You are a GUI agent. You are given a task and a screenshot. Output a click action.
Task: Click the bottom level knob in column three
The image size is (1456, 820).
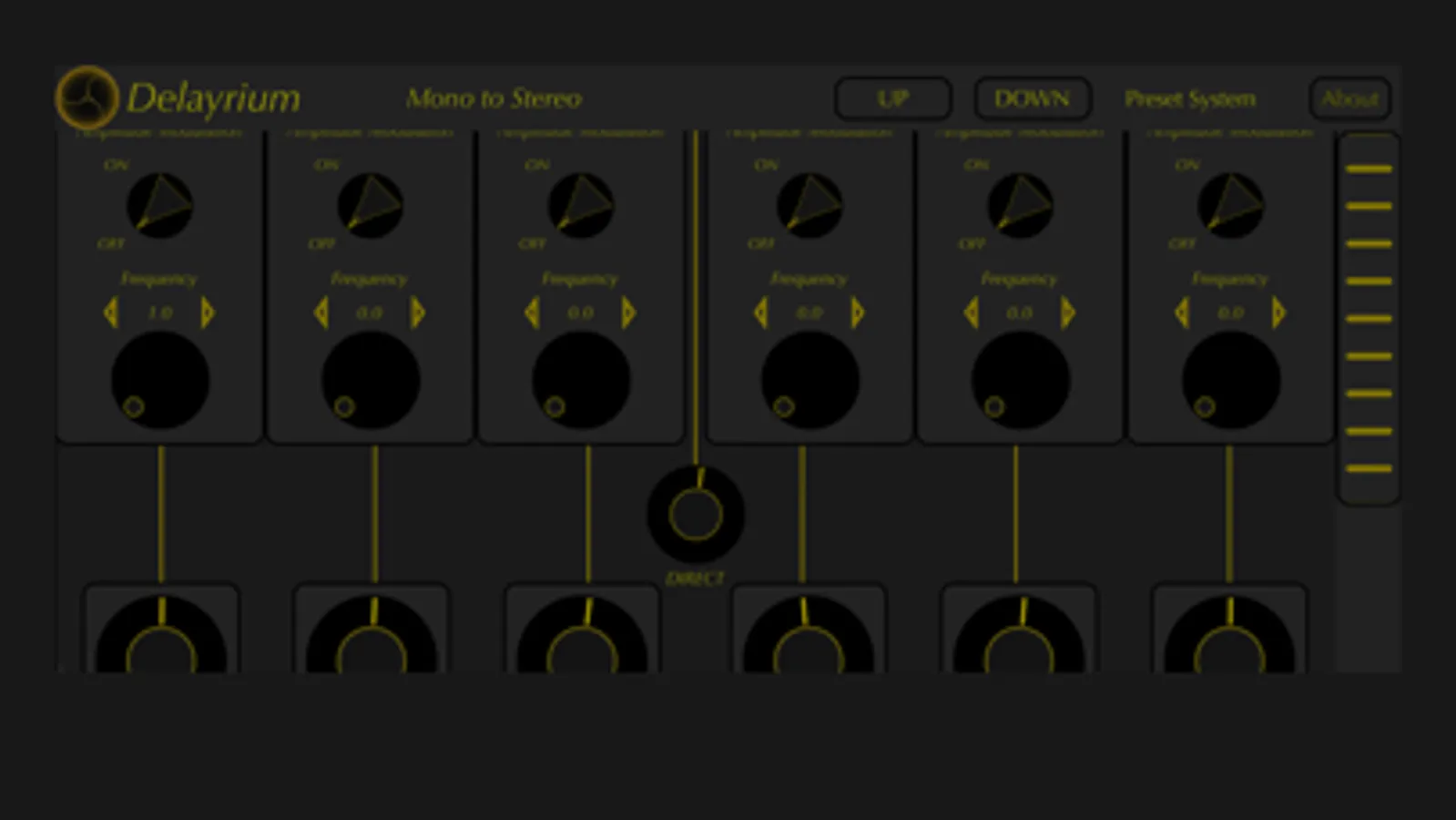[x=582, y=635]
